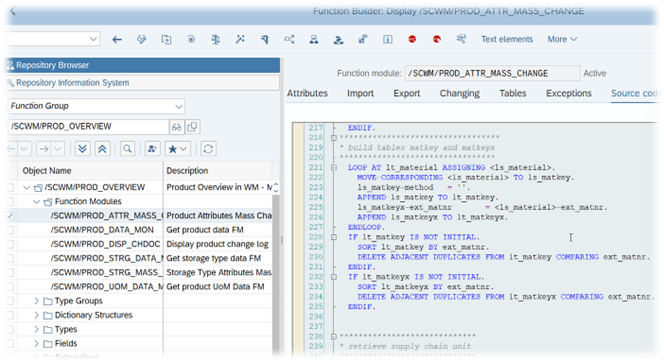The width and height of the screenshot is (664, 362).
Task: Check the Type Groups row checkbox
Action: [x=10, y=301]
